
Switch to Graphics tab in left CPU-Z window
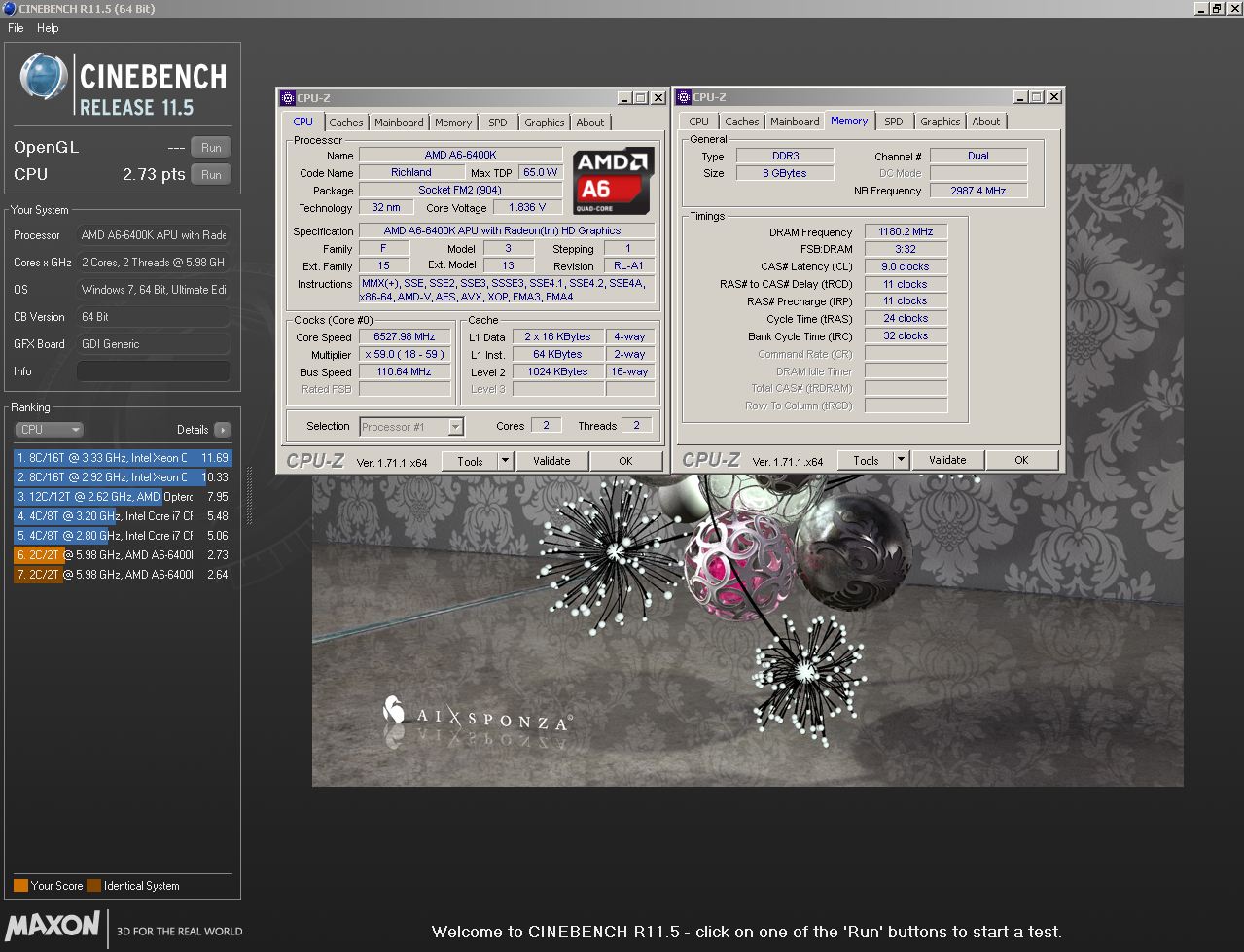(x=544, y=123)
